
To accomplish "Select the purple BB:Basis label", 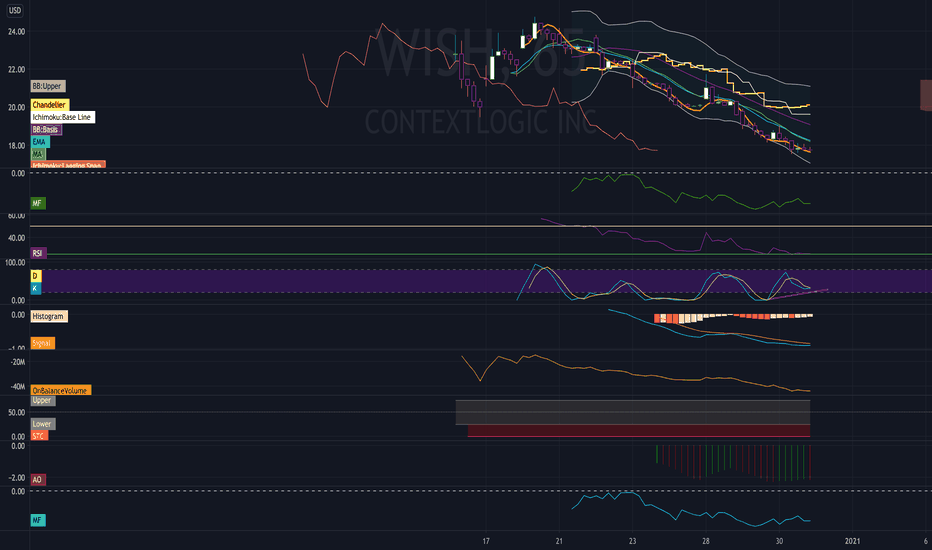I will [46, 130].
